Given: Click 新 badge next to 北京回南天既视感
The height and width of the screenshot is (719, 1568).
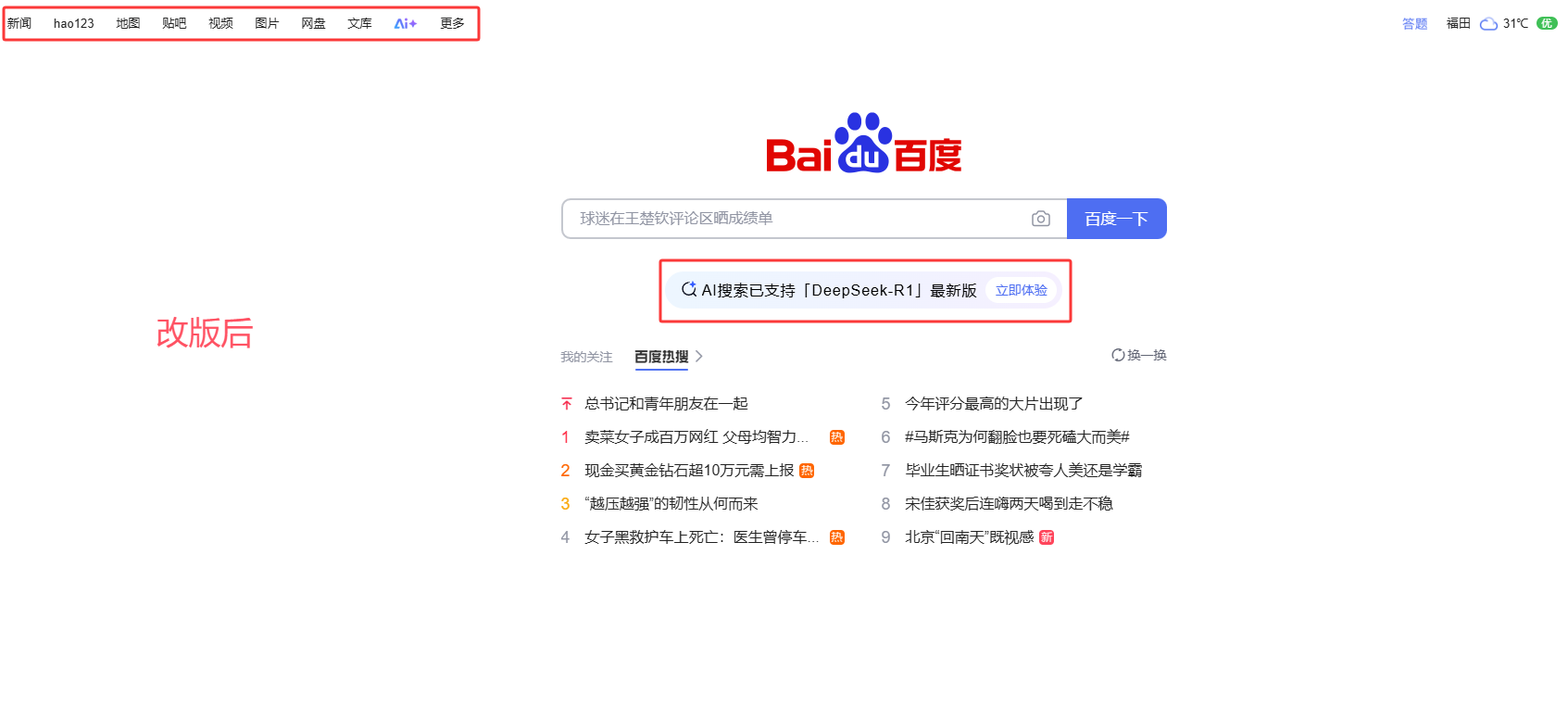Looking at the screenshot, I should tap(1047, 537).
